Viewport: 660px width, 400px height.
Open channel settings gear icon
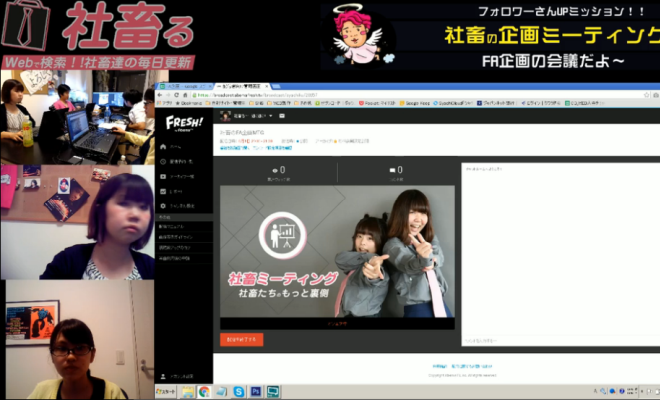[164, 205]
